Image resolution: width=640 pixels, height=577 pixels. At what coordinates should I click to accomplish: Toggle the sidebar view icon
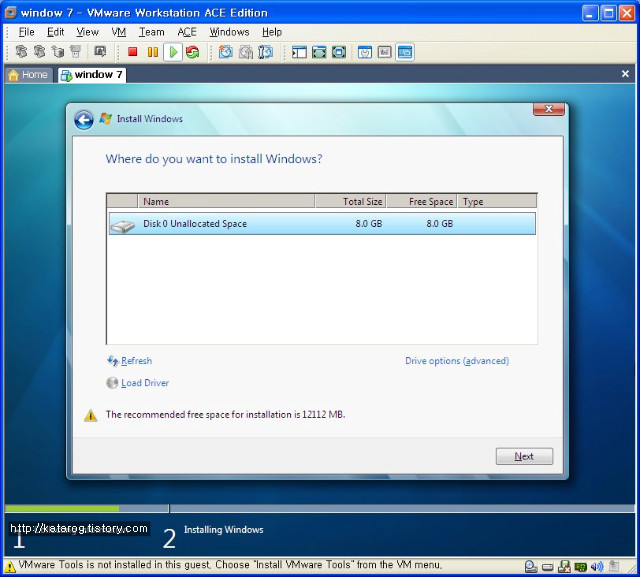click(299, 52)
